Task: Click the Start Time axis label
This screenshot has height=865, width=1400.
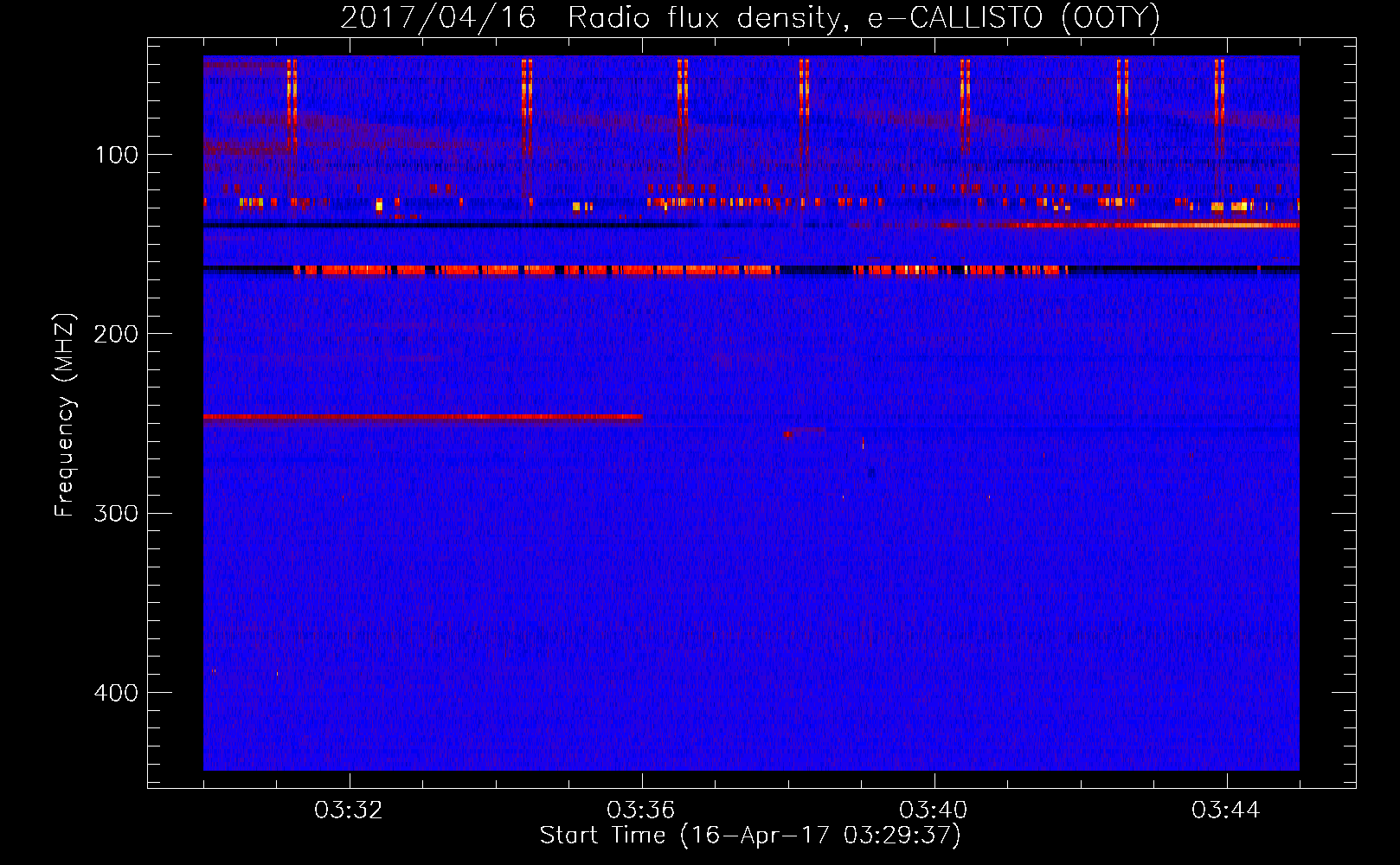Action: coord(750,836)
